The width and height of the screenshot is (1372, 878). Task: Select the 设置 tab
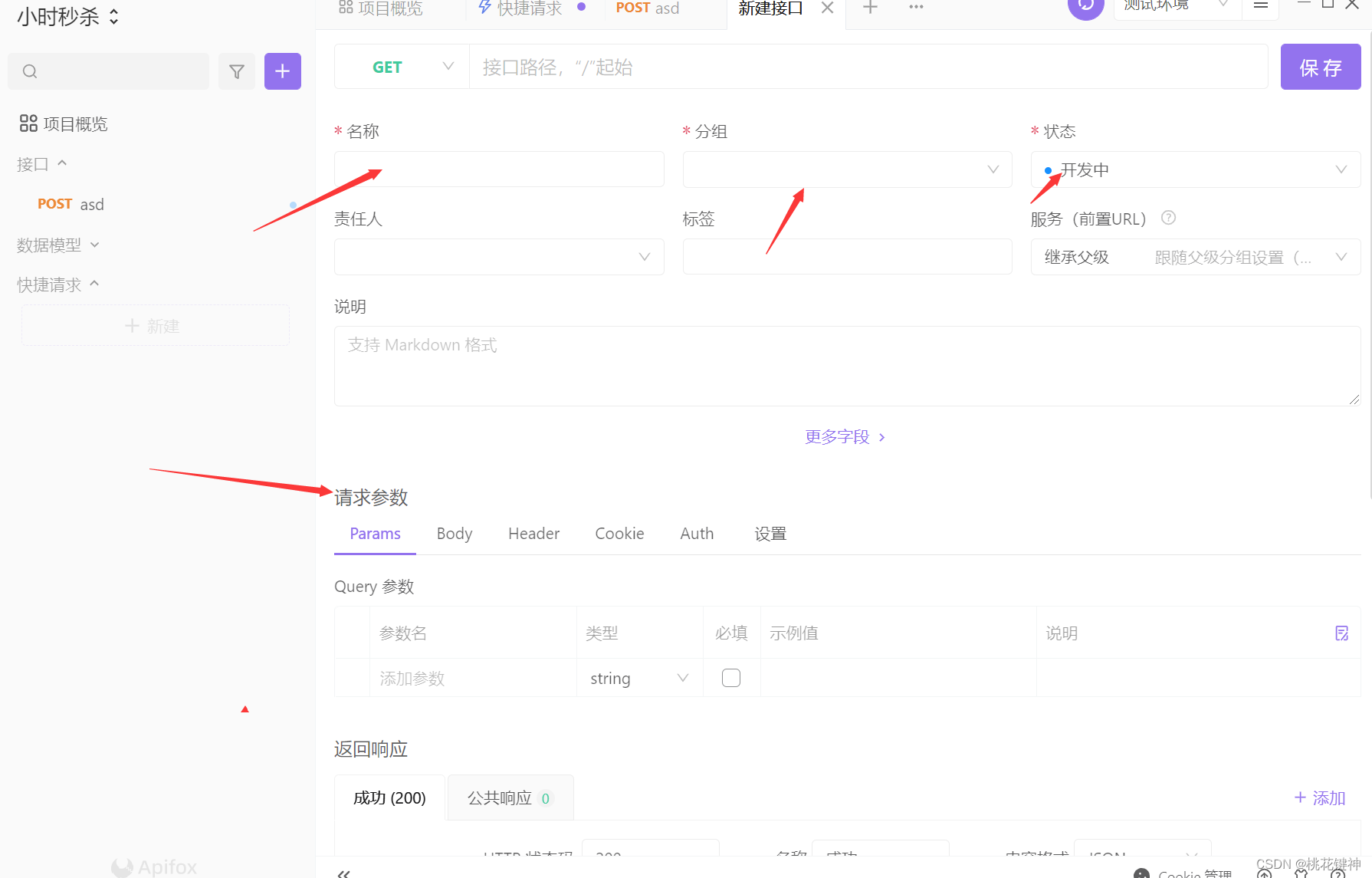(x=770, y=534)
